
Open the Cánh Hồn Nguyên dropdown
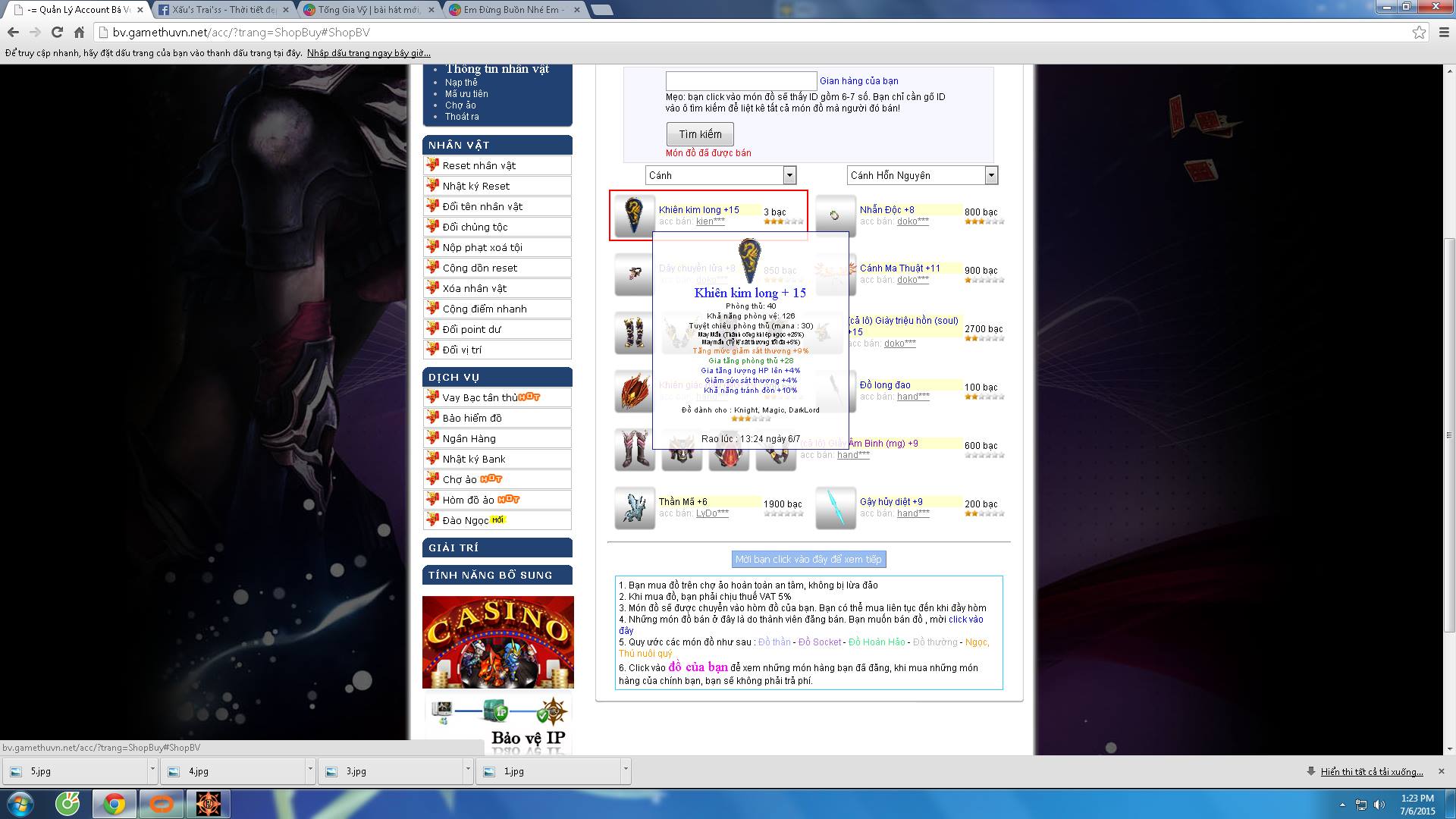coord(922,175)
